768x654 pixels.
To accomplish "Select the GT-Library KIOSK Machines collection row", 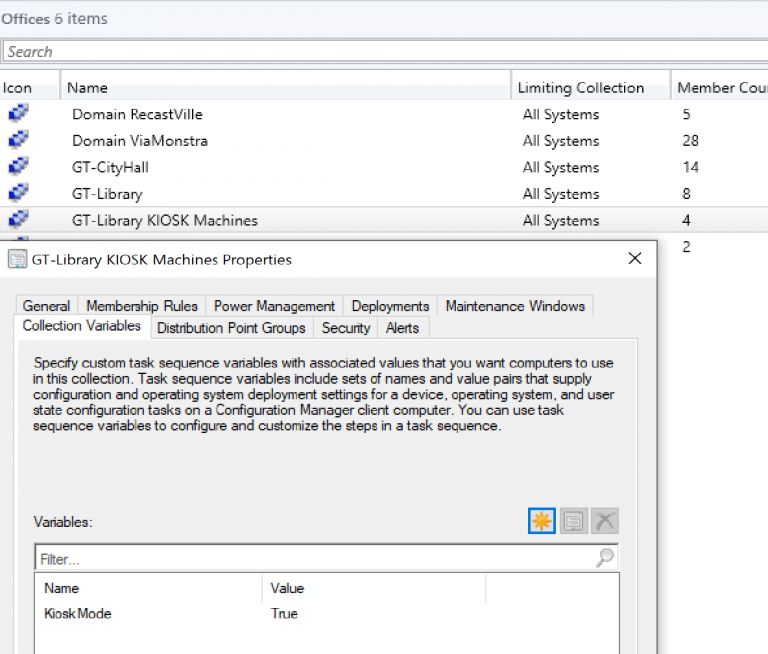I will click(x=165, y=220).
